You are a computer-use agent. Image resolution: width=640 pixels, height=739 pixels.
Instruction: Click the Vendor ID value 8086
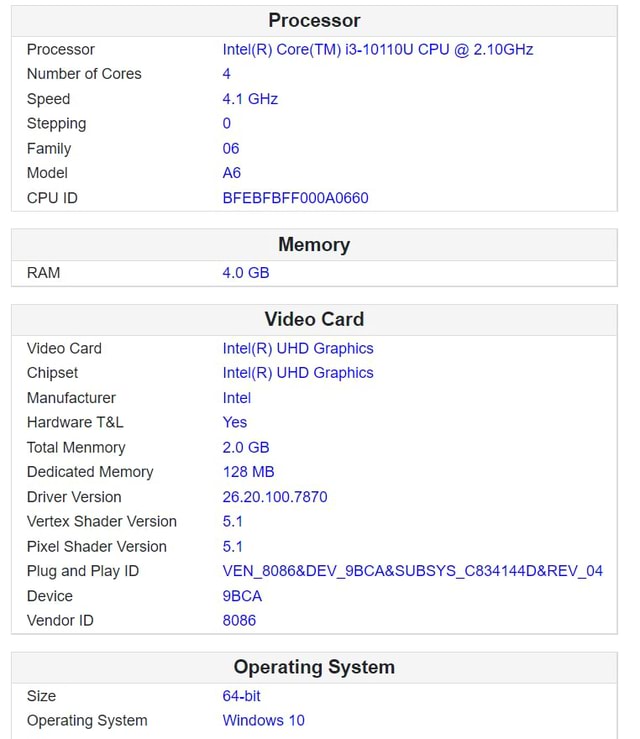239,620
